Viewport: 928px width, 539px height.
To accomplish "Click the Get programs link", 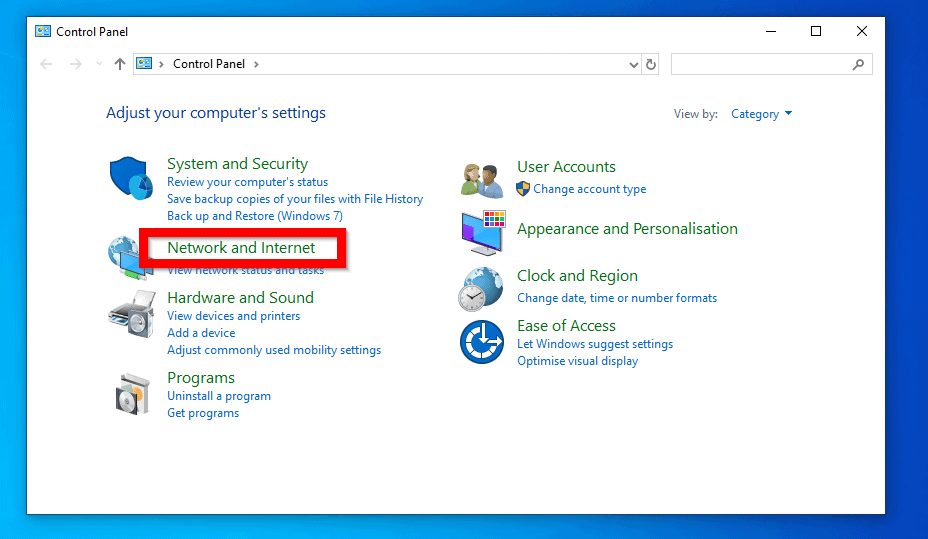I will tap(203, 413).
